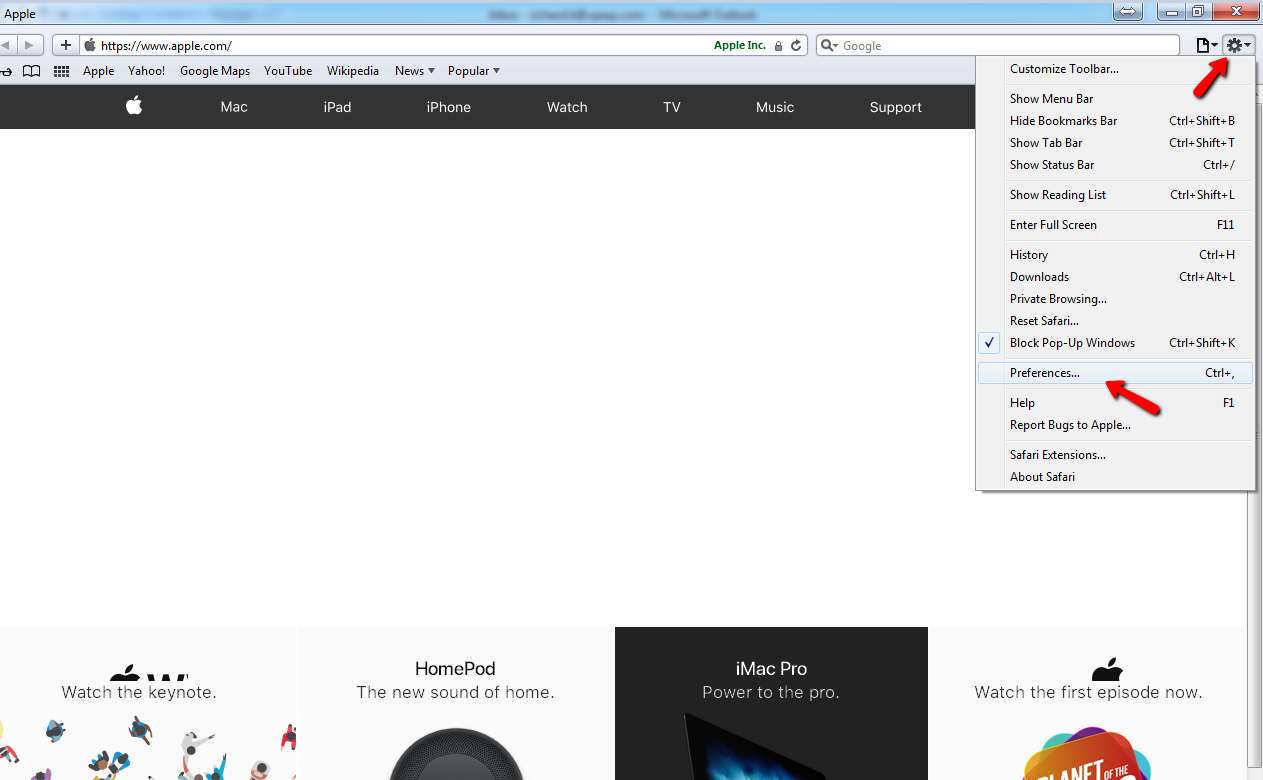Select Customize Toolbar... menu item
Screen dimensions: 1263x780
point(1115,69)
